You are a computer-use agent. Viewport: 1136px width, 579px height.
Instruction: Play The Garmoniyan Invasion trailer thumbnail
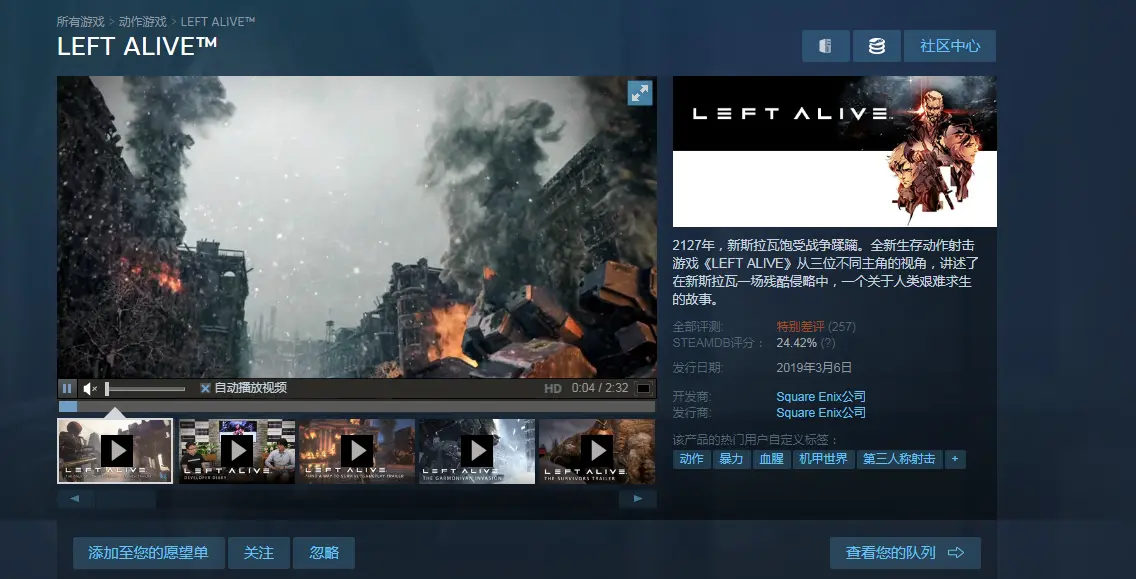[477, 451]
